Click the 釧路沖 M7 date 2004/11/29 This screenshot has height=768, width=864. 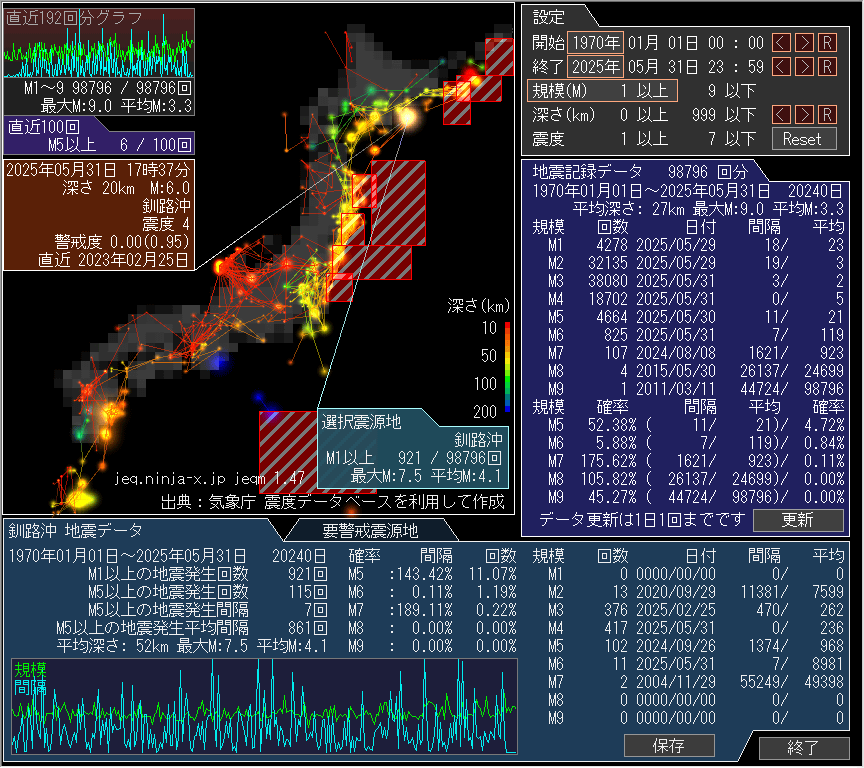(676, 682)
